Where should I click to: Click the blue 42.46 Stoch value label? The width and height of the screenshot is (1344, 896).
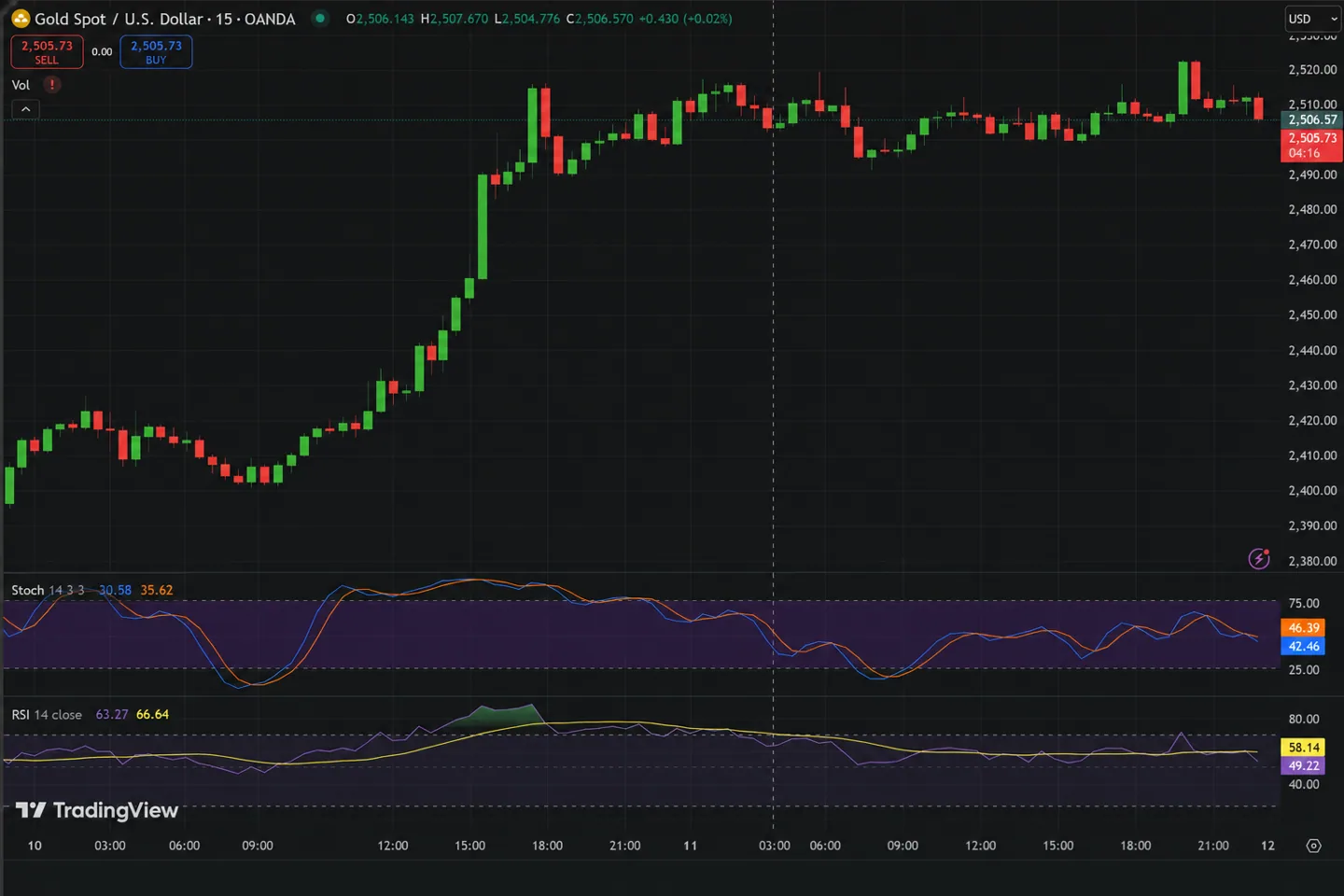coord(1304,646)
